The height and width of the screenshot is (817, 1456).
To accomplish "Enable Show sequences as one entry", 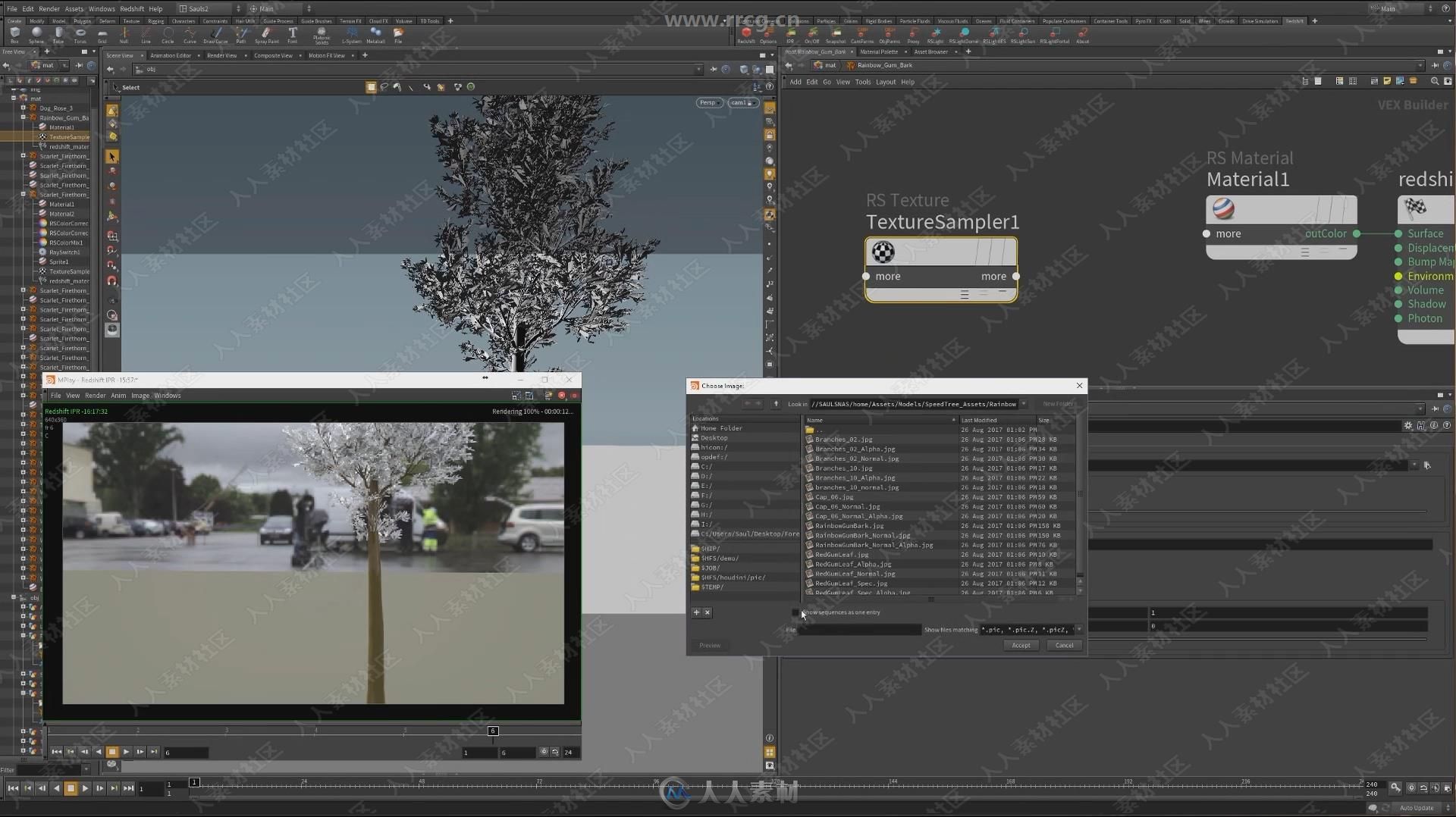I will click(x=795, y=612).
